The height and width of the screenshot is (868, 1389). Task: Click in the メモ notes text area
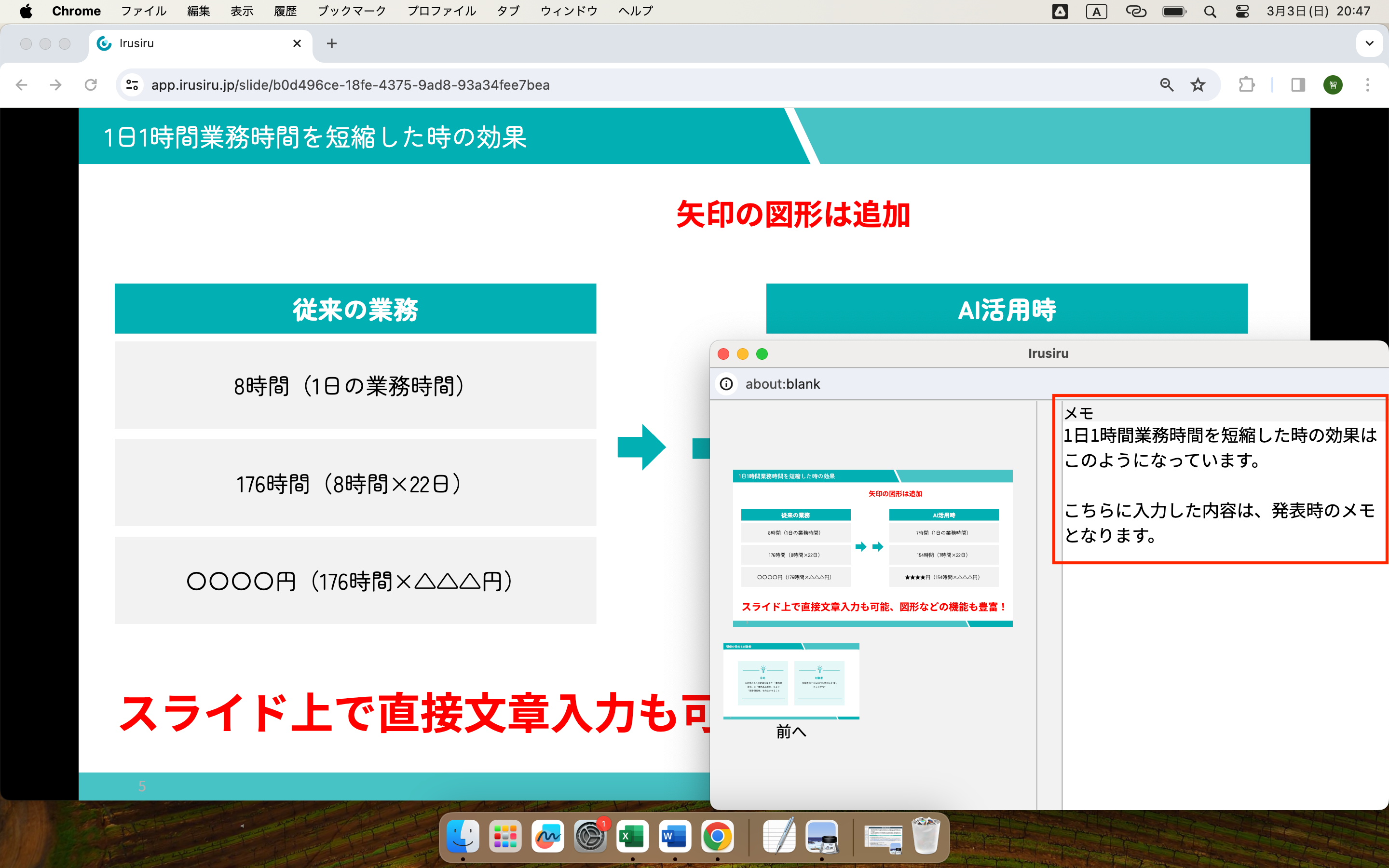pos(1220,485)
